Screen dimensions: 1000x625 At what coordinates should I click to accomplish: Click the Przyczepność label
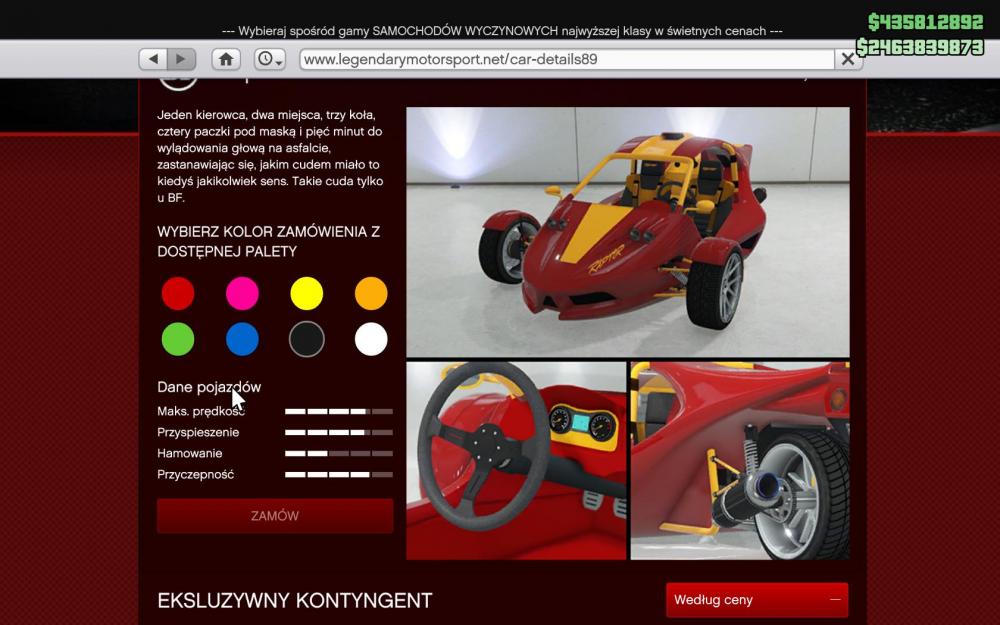(x=195, y=474)
